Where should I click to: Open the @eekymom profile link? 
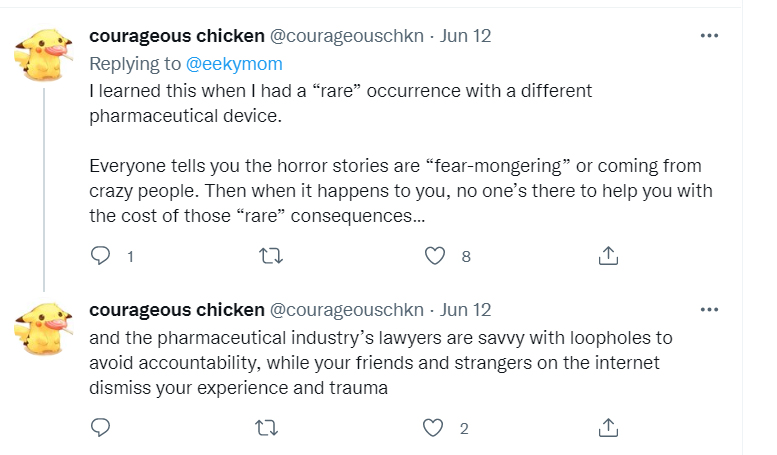click(x=234, y=63)
